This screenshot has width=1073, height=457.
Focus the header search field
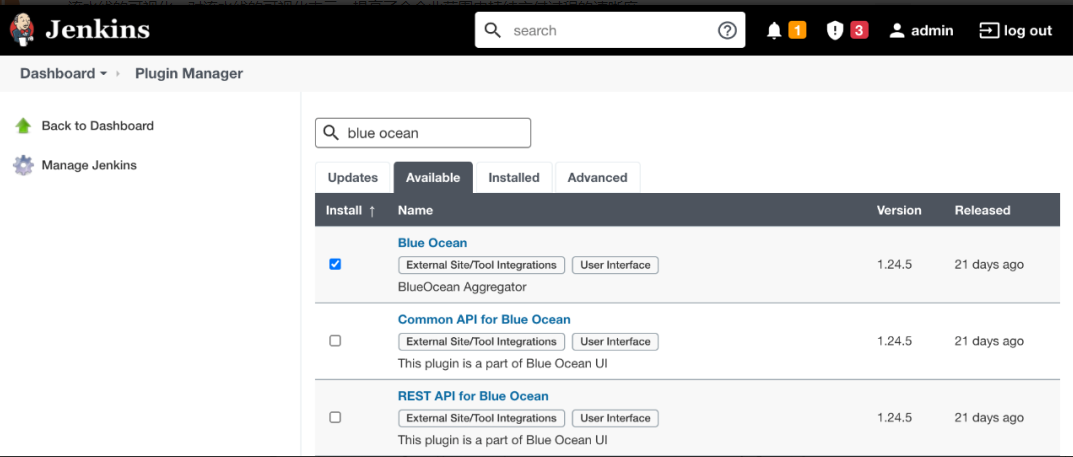[609, 30]
